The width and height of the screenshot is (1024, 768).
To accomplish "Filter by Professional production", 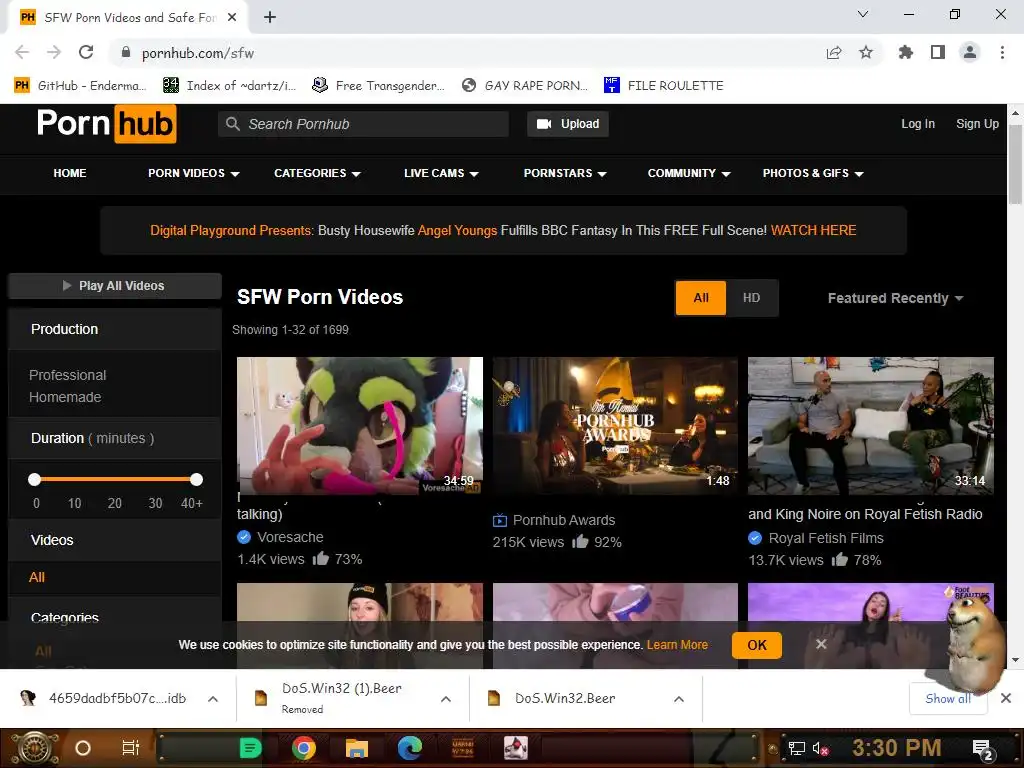I will (67, 376).
